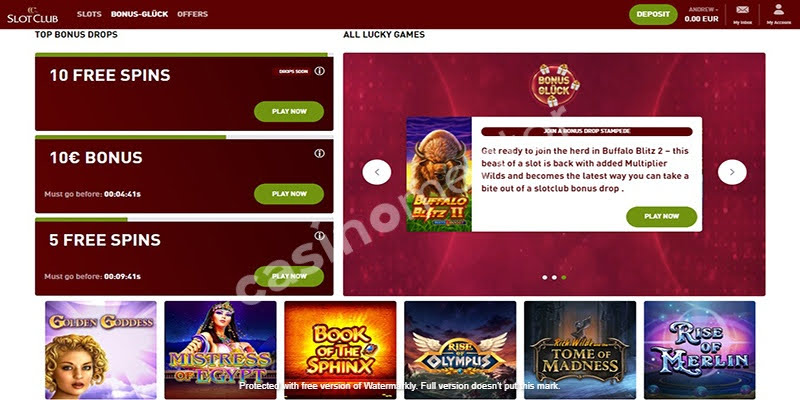Click PLAY NOW for Buffalo Blitz 2
This screenshot has width=800, height=400.
(x=661, y=216)
